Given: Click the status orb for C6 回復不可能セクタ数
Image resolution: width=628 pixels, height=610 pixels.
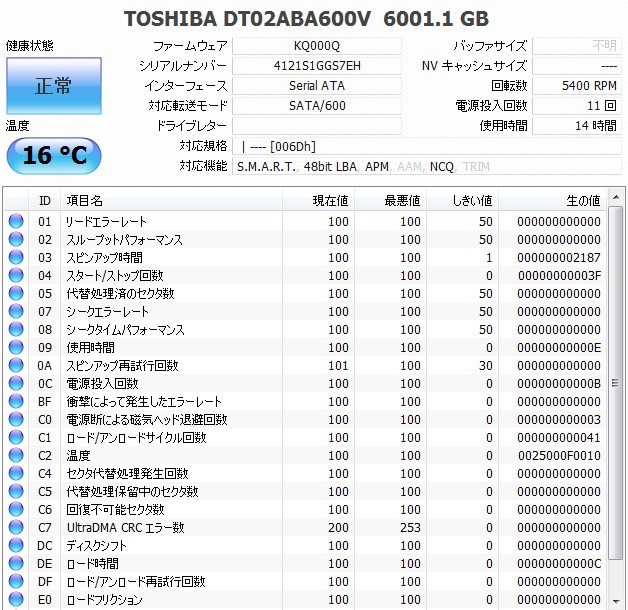Looking at the screenshot, I should click(16, 509).
